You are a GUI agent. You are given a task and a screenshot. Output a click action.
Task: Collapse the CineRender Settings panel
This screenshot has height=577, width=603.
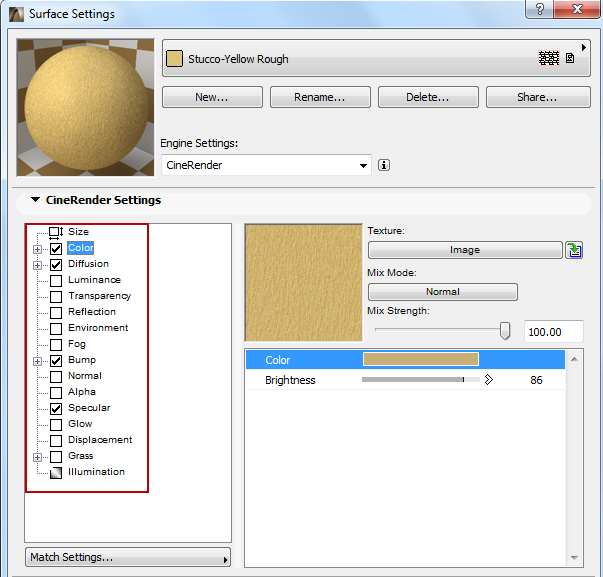pos(35,200)
